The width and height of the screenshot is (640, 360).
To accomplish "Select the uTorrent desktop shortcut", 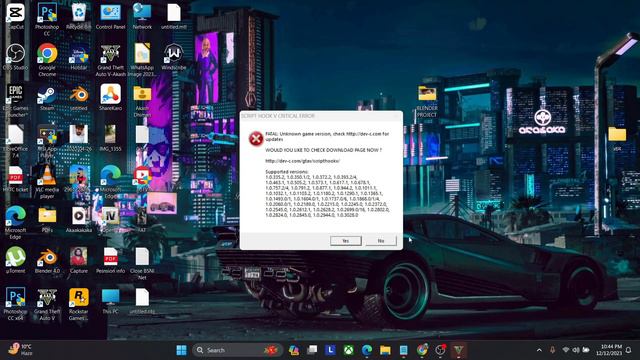I will coord(16,260).
